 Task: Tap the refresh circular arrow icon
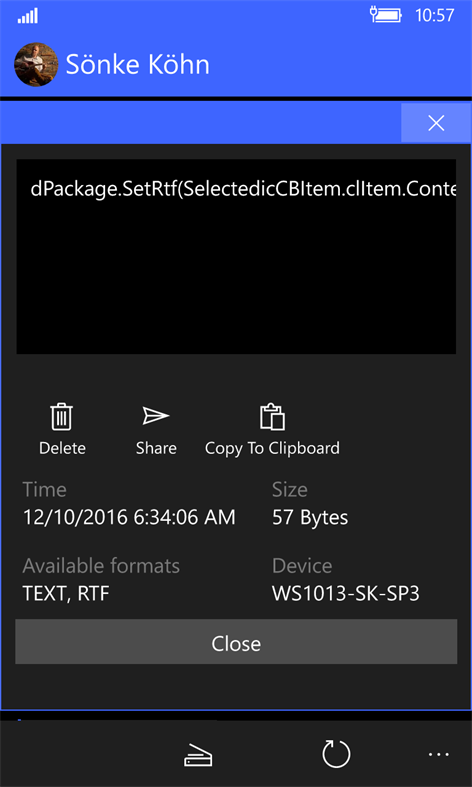336,753
